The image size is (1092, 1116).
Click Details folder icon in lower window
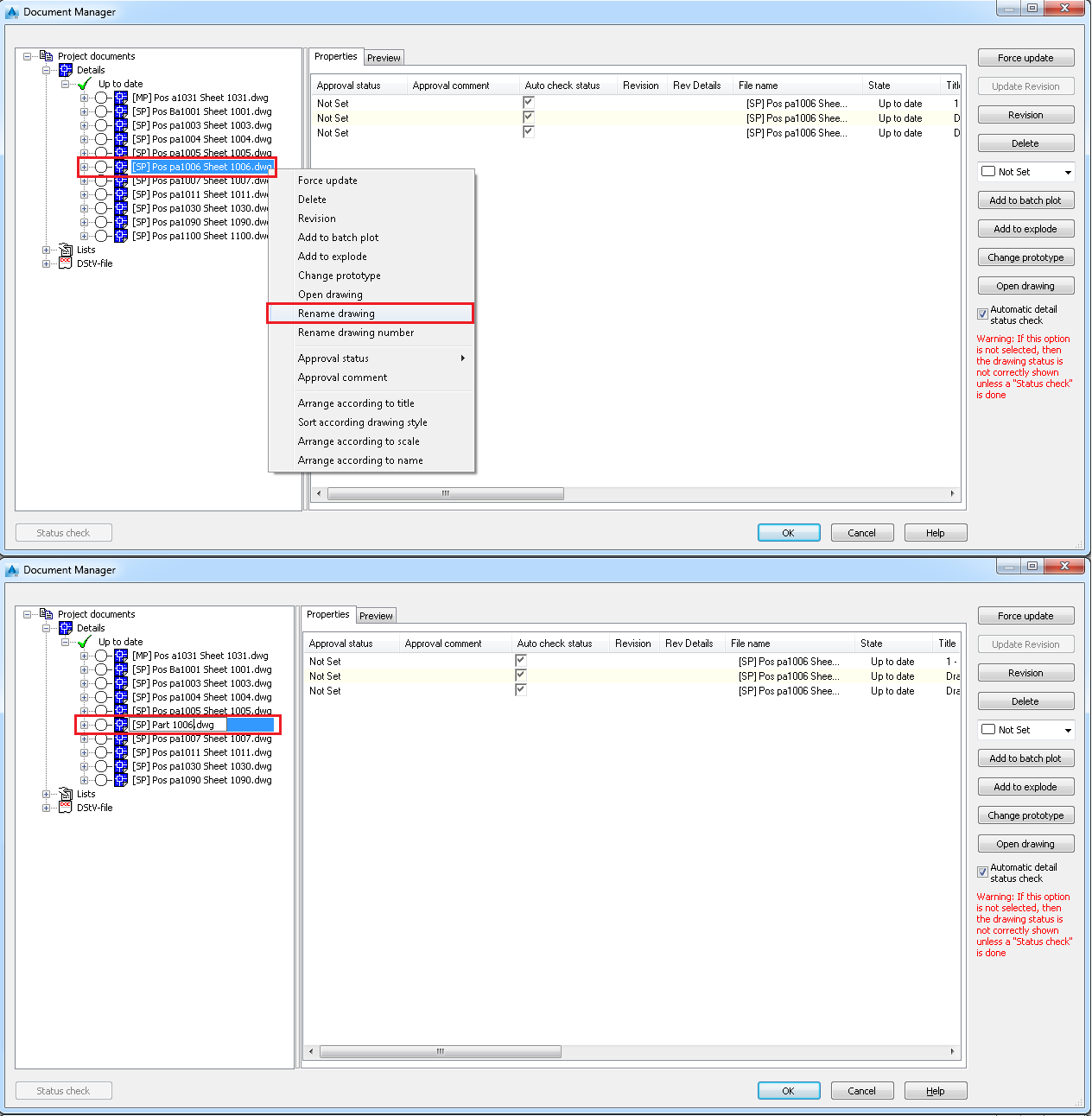click(66, 628)
